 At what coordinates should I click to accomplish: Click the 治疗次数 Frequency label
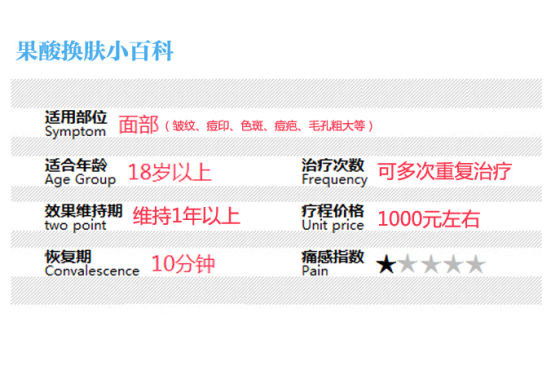click(x=334, y=172)
